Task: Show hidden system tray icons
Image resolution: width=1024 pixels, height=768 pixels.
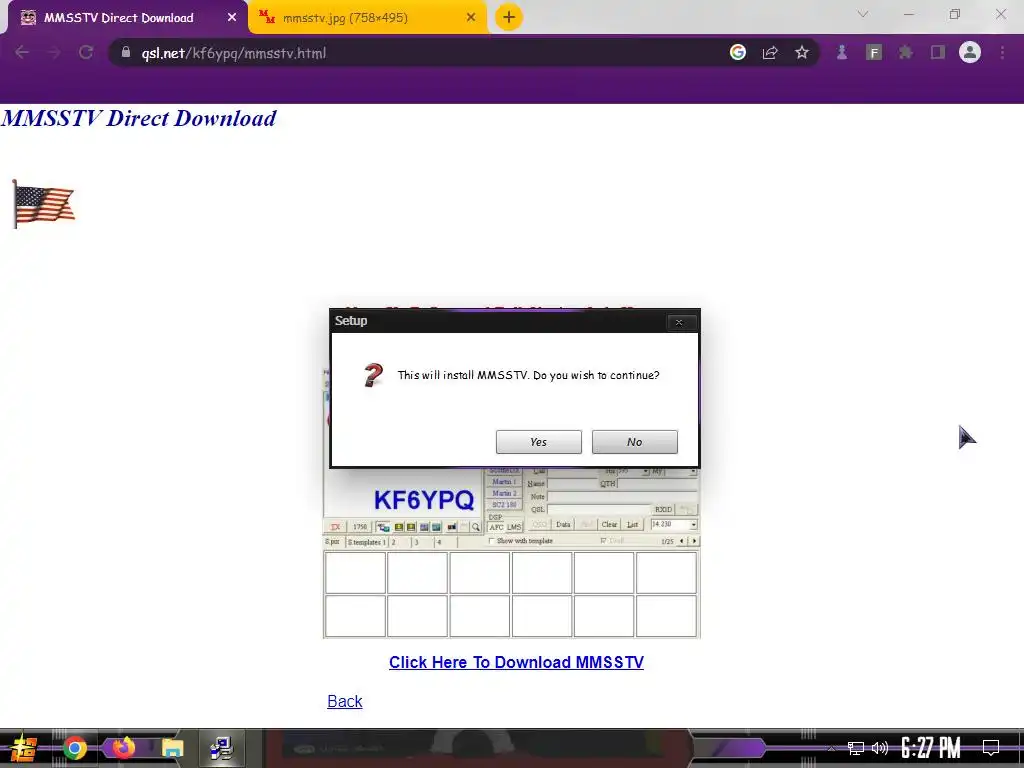Action: [x=831, y=748]
